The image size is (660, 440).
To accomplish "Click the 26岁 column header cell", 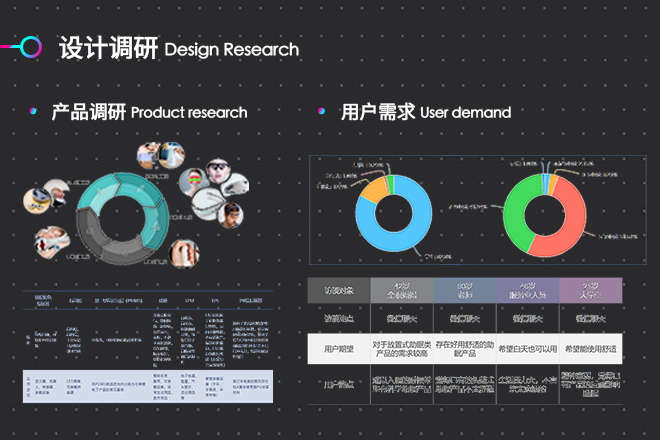I will [528, 289].
